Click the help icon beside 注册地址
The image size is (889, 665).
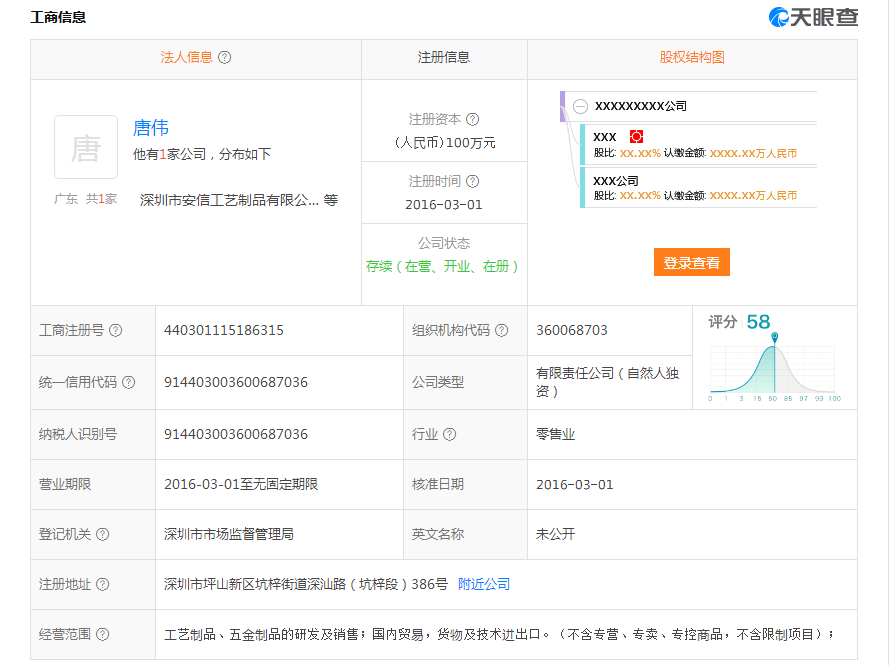[x=103, y=584]
